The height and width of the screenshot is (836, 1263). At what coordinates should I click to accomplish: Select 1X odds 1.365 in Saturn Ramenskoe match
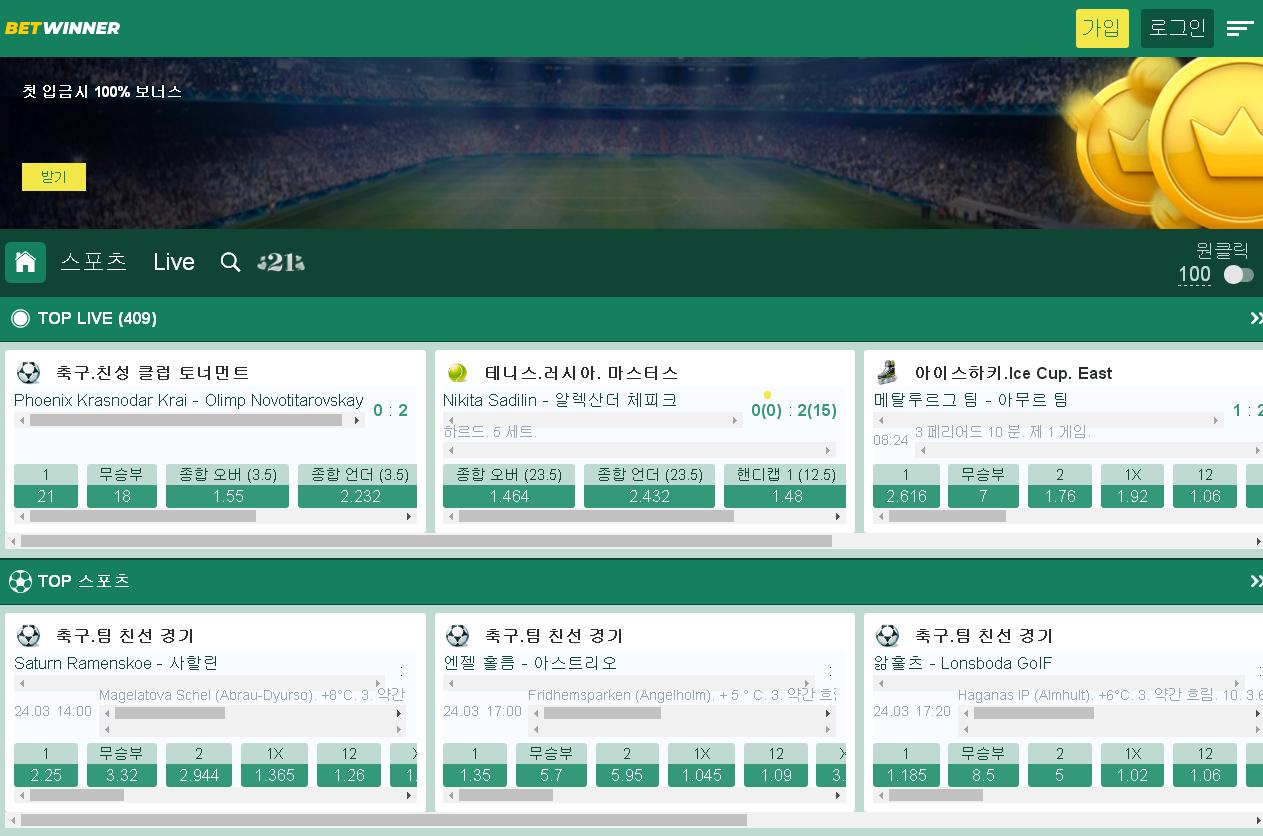click(x=274, y=765)
